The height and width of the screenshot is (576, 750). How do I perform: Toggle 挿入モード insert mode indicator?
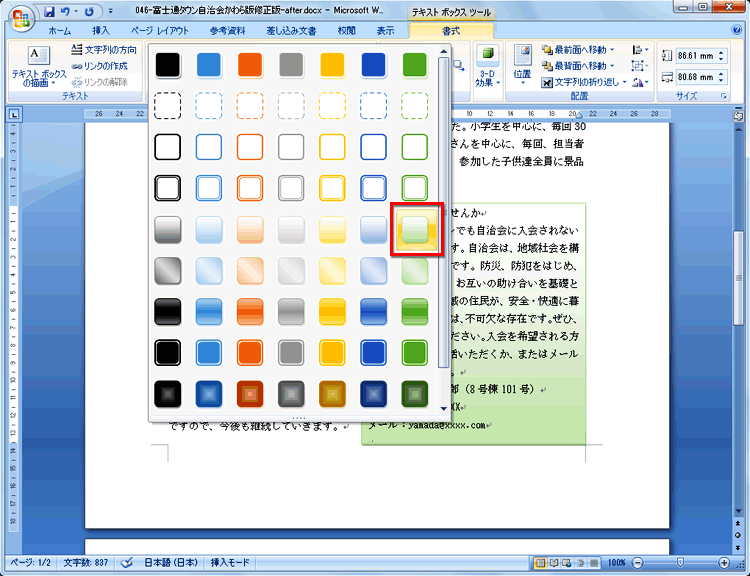[x=230, y=563]
